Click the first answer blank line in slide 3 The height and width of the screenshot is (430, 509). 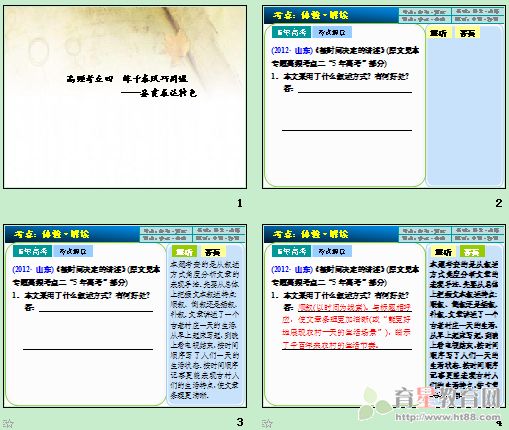pos(96,311)
